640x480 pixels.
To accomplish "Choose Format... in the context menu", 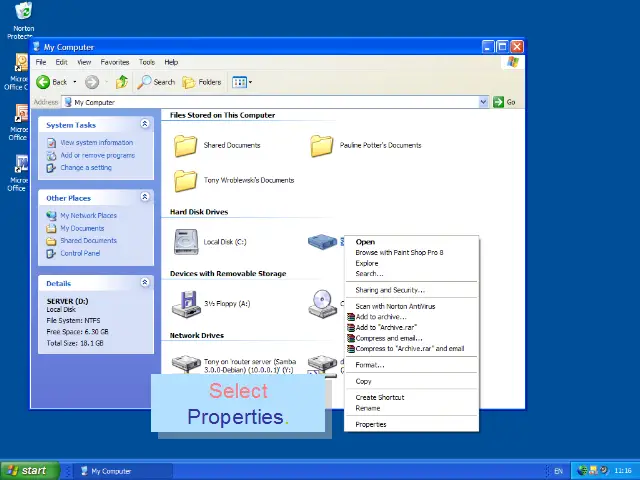I will (411, 365).
